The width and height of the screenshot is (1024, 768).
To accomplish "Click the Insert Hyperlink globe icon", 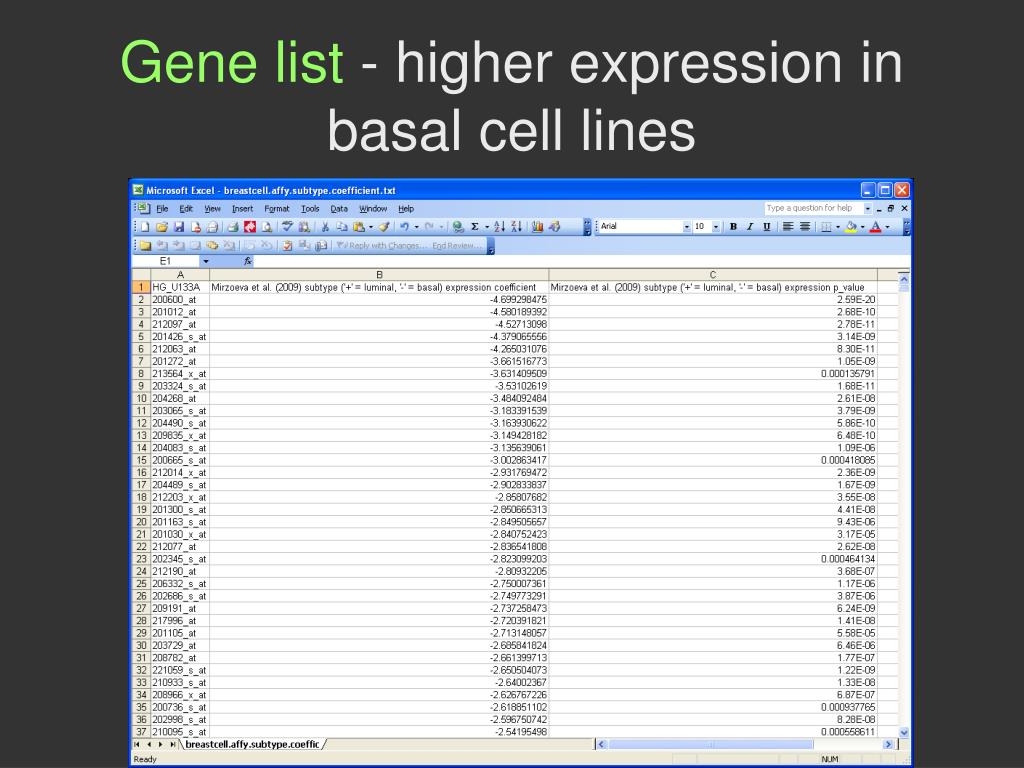I will tap(458, 227).
